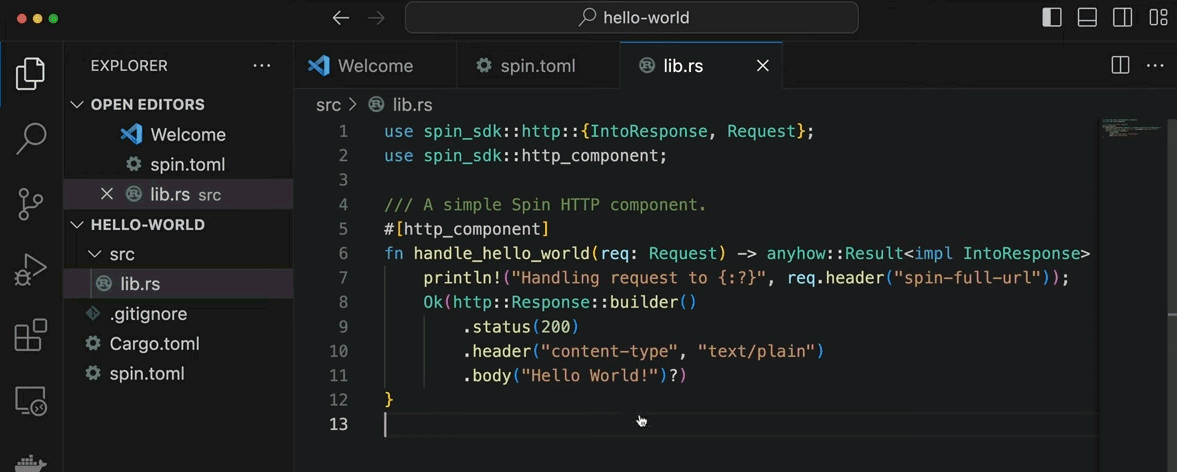Select lib.rs src in Open Editors
The image size is (1177, 472).
pos(179,194)
